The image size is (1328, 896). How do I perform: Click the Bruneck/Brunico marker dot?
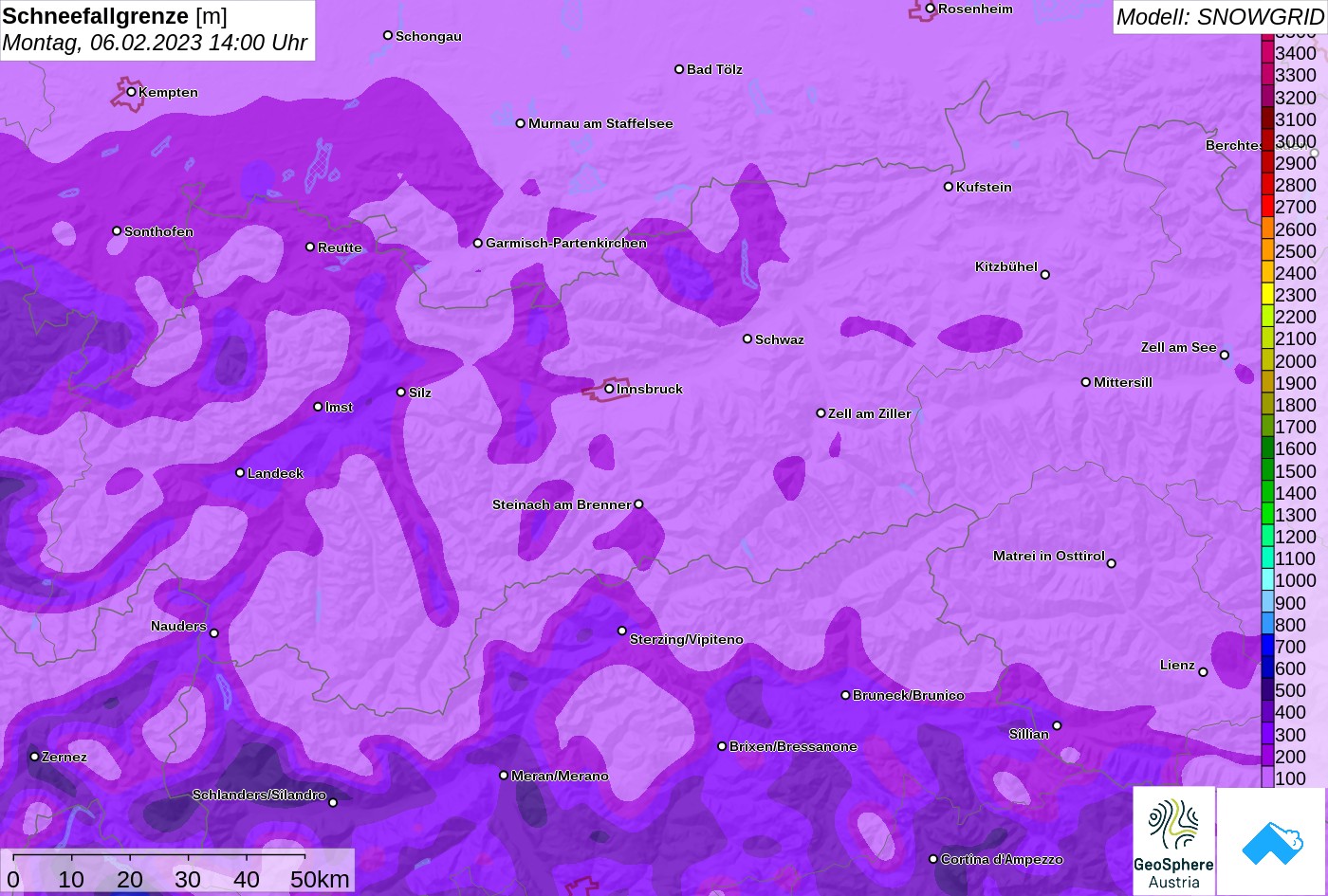pyautogui.click(x=845, y=695)
